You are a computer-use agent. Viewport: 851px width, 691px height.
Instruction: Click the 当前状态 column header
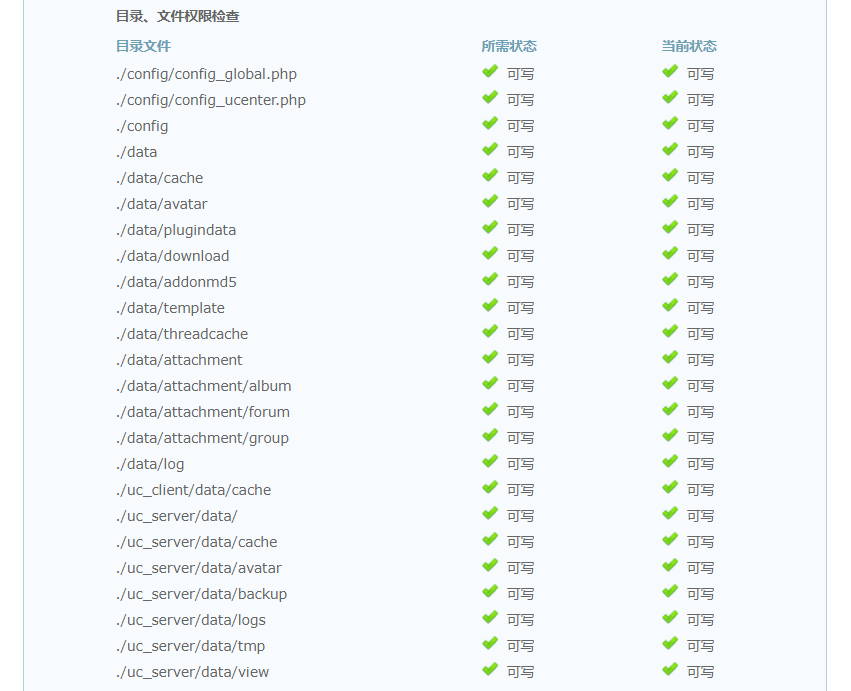point(689,46)
